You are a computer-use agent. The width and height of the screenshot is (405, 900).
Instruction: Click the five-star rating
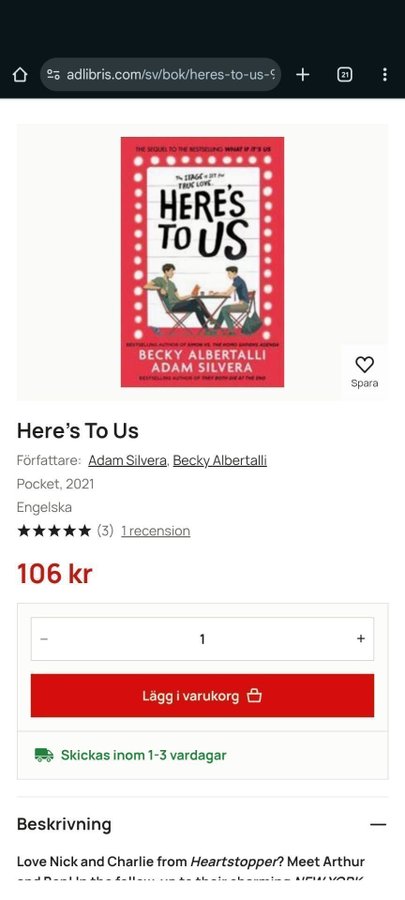tap(54, 531)
